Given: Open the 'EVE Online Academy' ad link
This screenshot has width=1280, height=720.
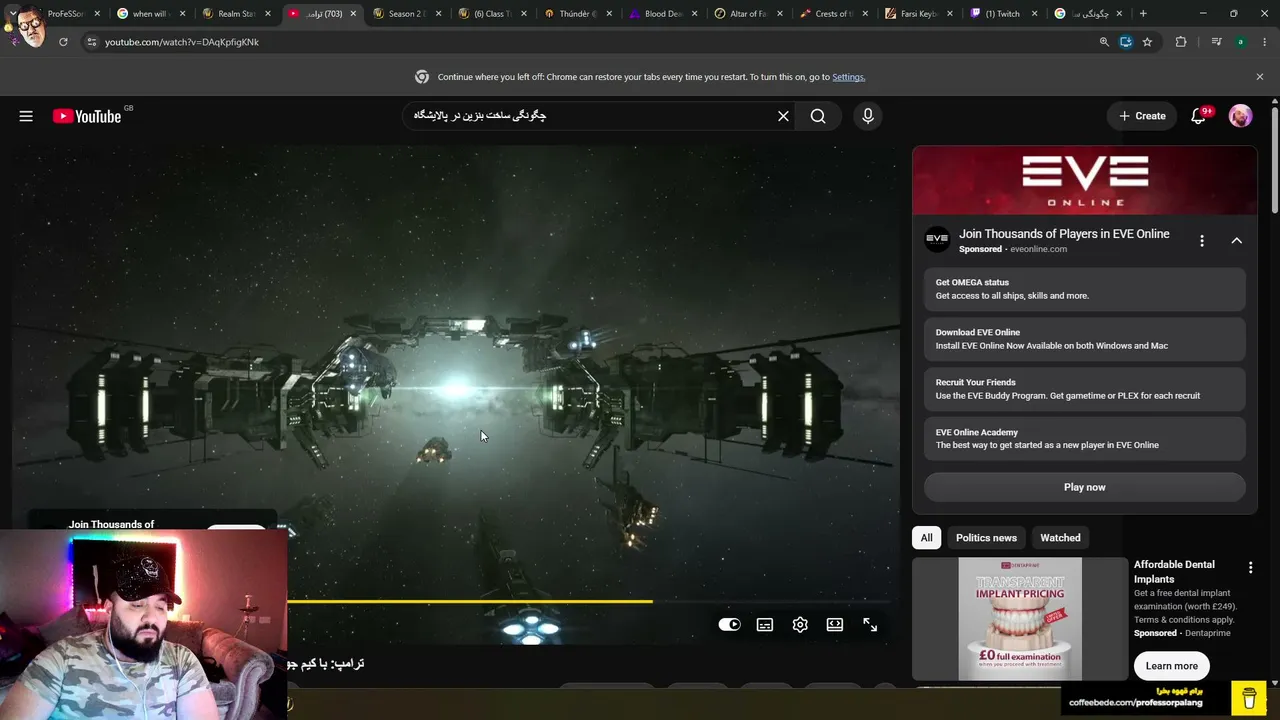Looking at the screenshot, I should tap(1085, 439).
